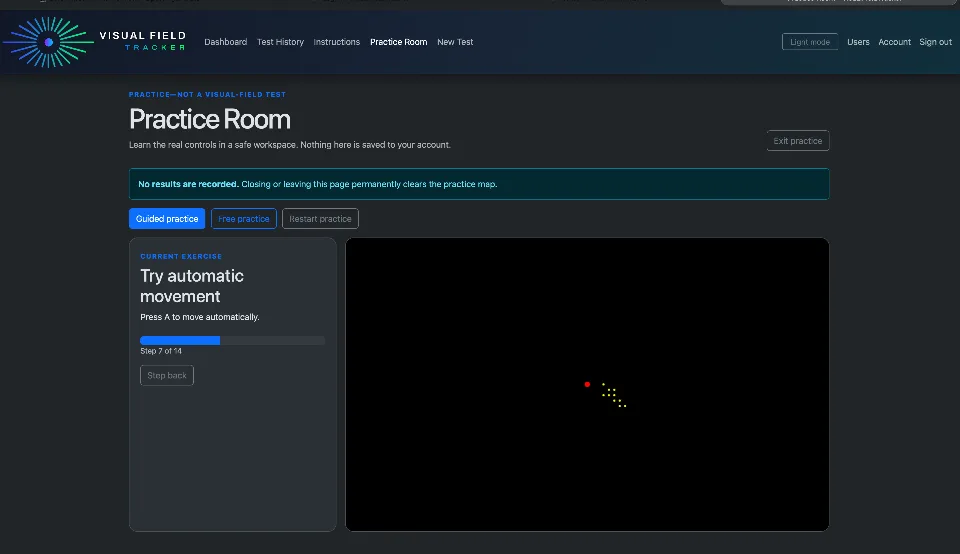
Task: Start a New Test from the navigation
Action: [x=455, y=42]
